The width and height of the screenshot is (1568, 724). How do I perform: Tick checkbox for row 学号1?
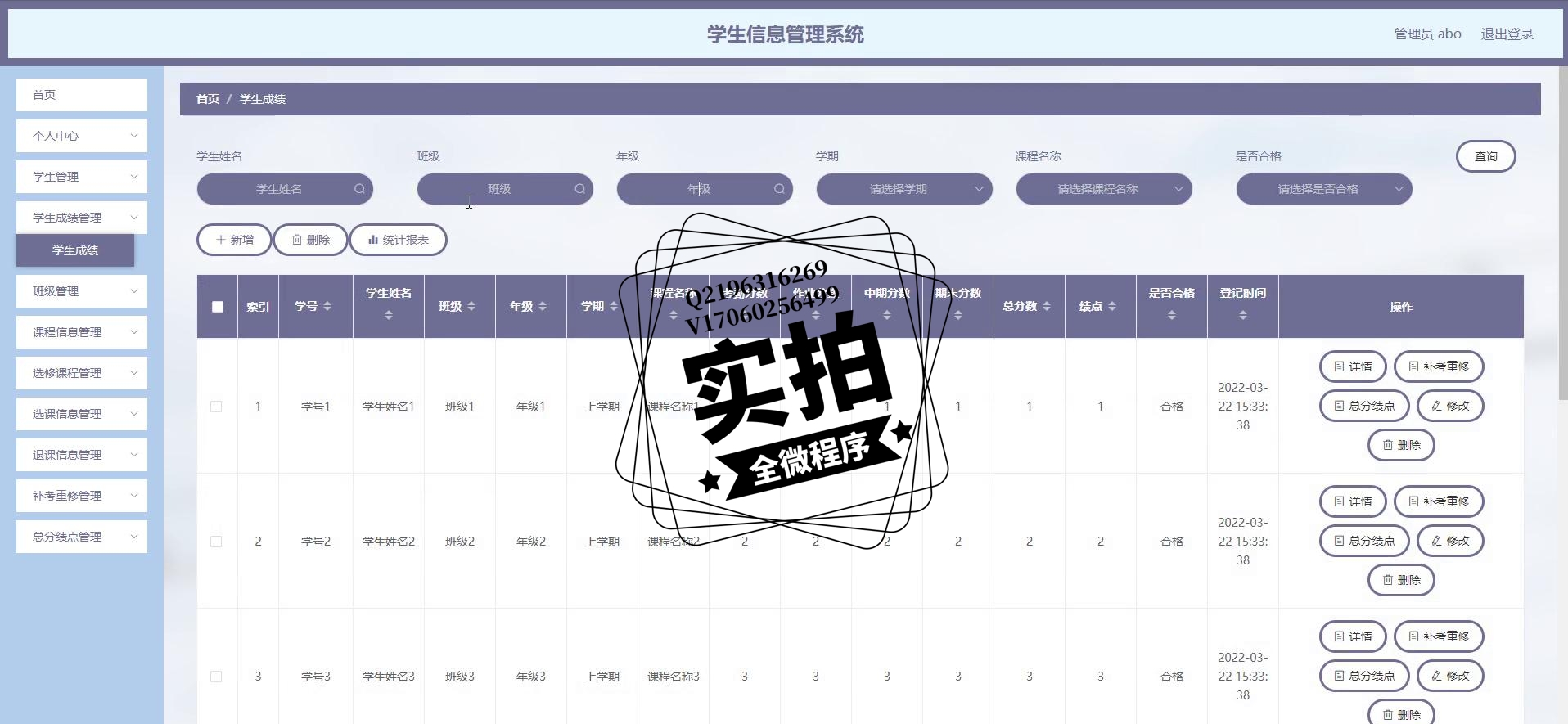[x=216, y=407]
